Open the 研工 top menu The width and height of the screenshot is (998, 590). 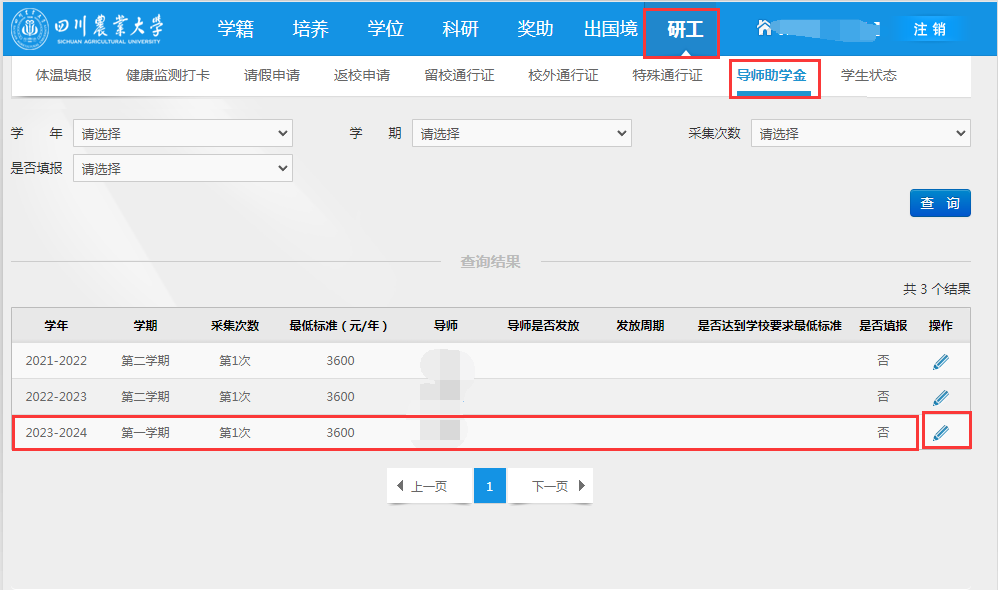[x=685, y=29]
